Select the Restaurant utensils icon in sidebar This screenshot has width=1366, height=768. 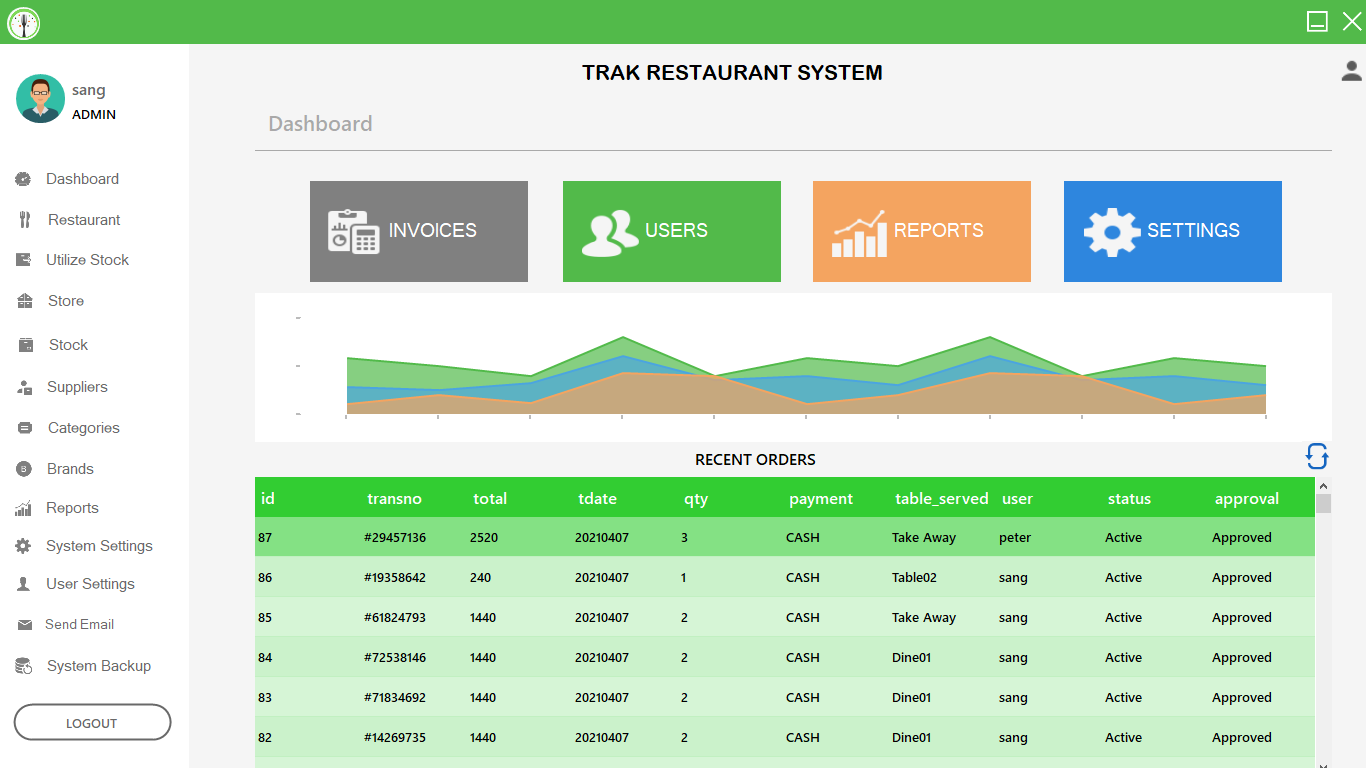(25, 219)
